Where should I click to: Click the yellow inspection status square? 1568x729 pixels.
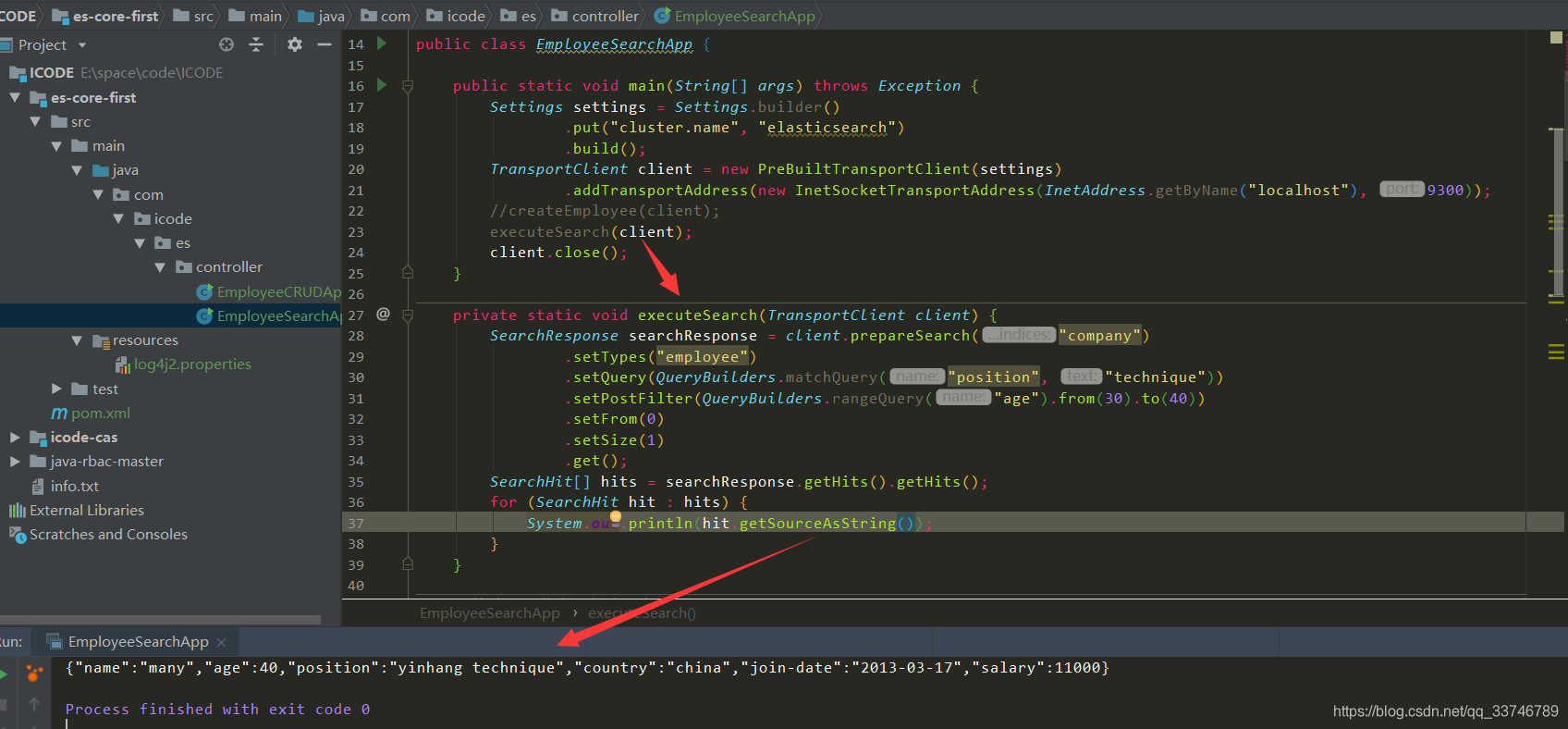1556,38
